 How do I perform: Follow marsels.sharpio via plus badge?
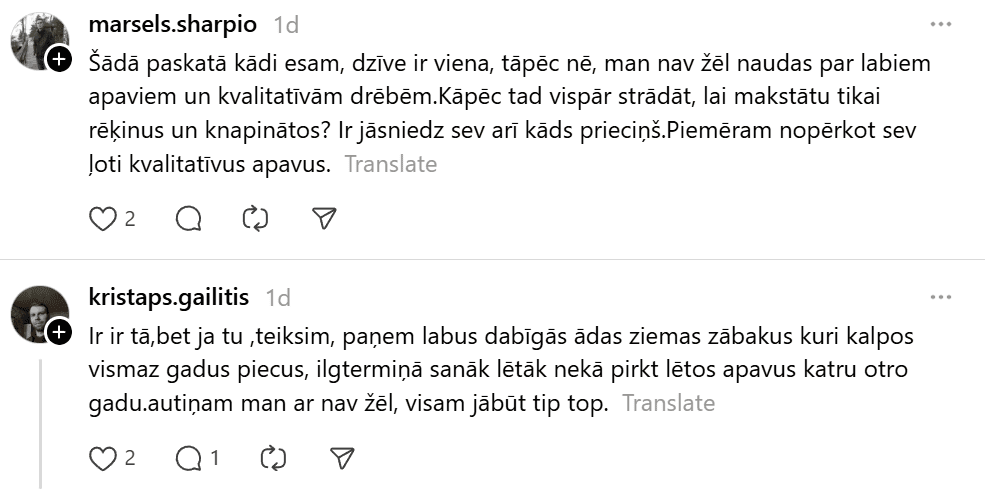59,60
